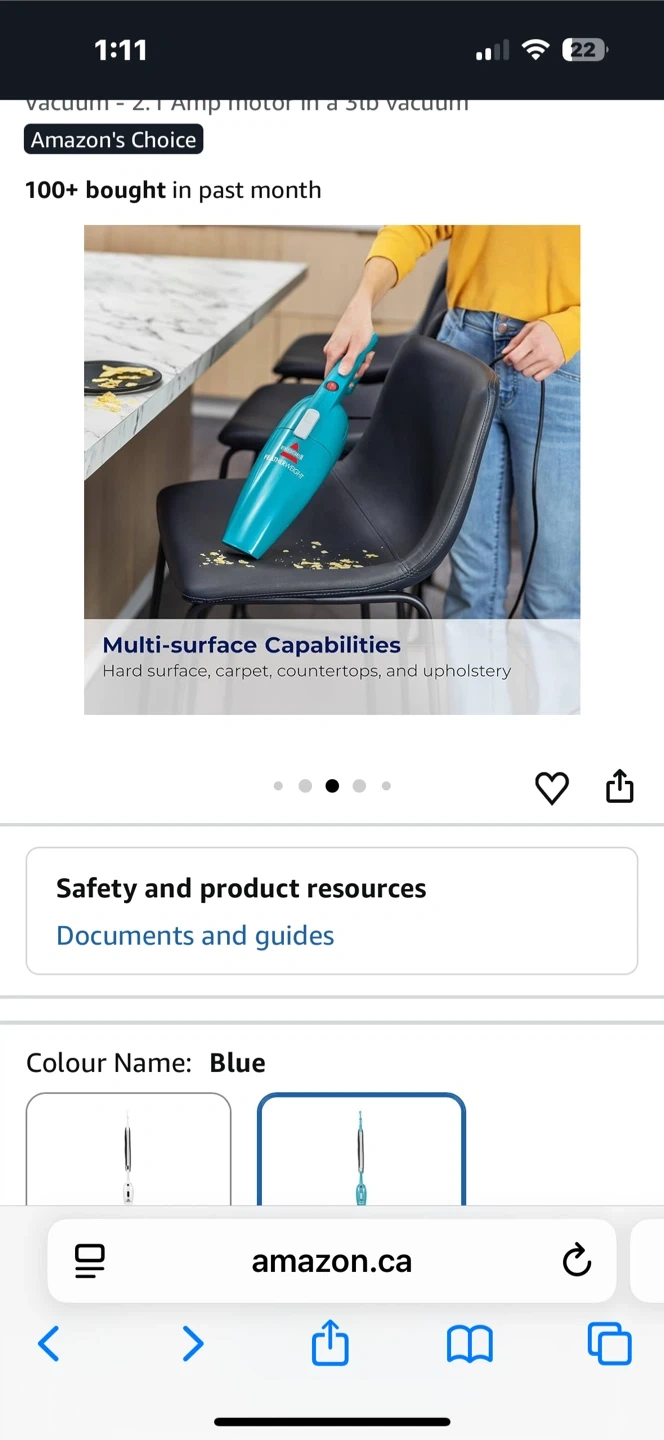The image size is (664, 1440).
Task: Tap the amazon.ca address bar
Action: 332,1261
